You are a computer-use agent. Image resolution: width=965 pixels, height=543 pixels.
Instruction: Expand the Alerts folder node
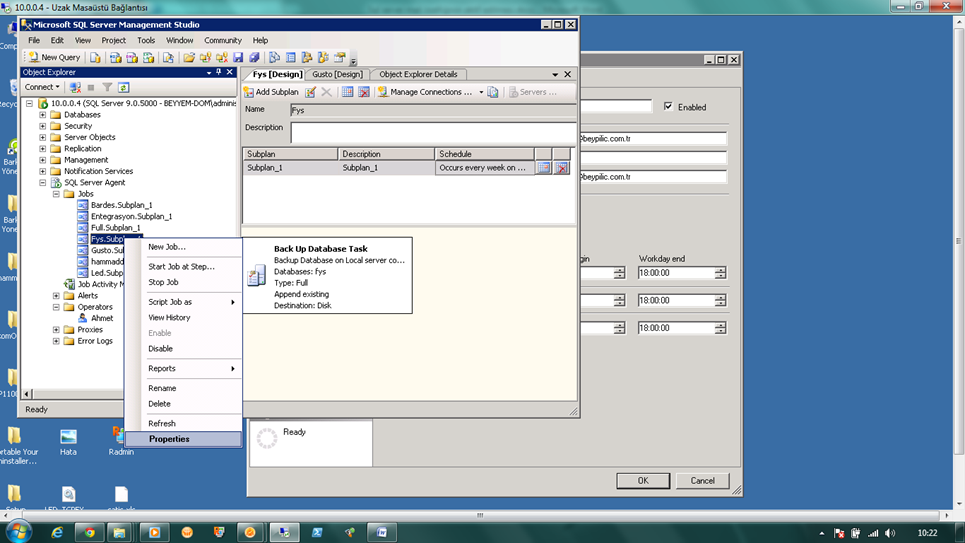tap(56, 296)
